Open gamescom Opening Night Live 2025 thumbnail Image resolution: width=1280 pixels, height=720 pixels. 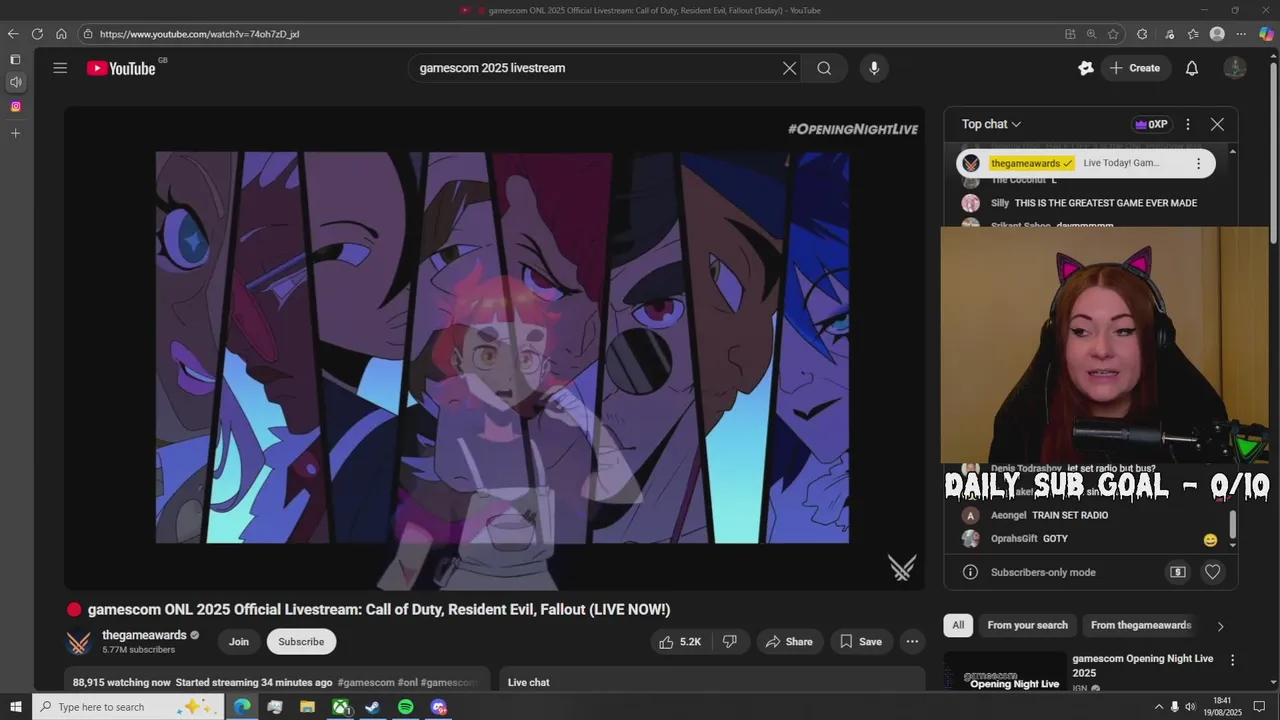[1005, 671]
